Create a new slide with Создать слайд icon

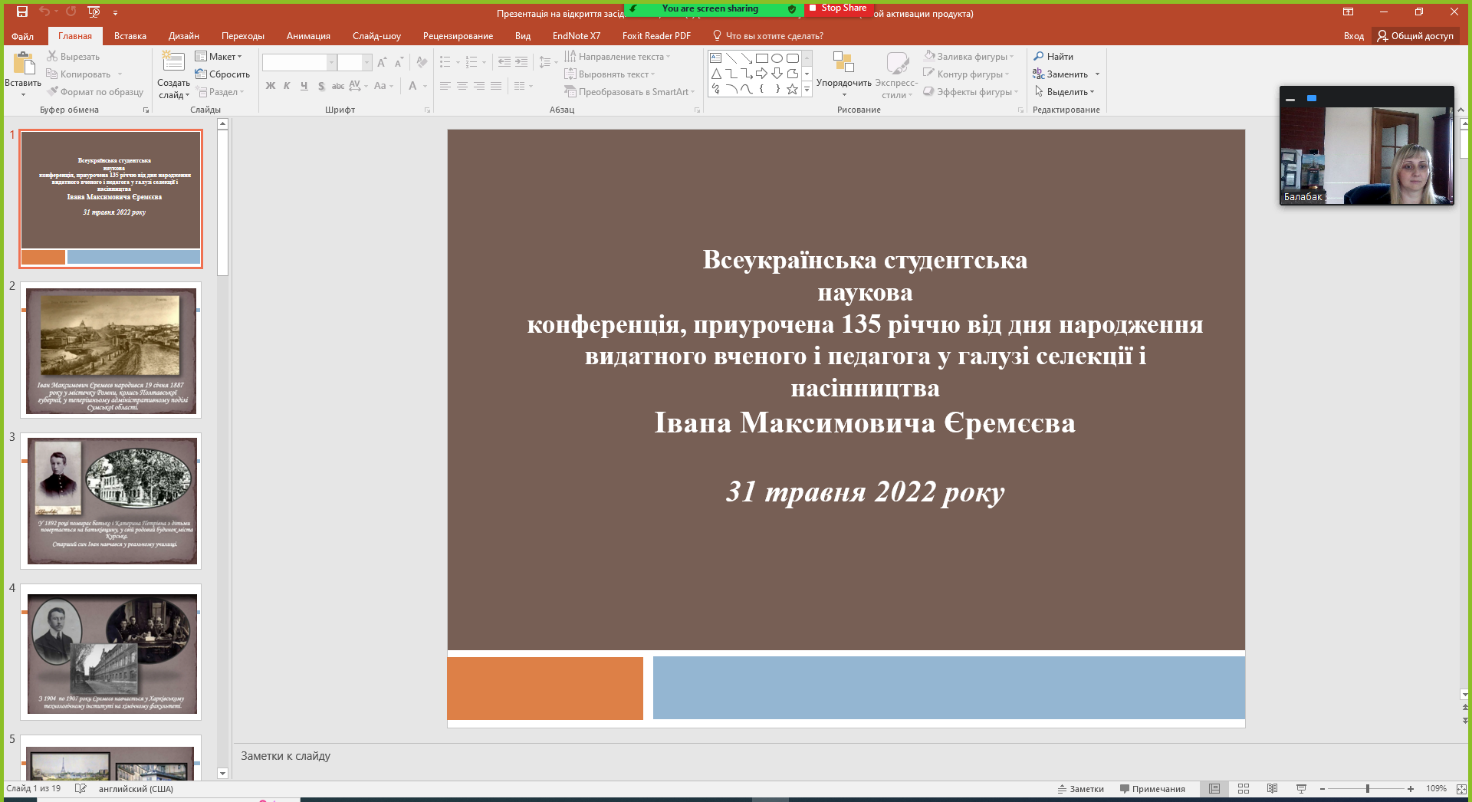[x=173, y=62]
